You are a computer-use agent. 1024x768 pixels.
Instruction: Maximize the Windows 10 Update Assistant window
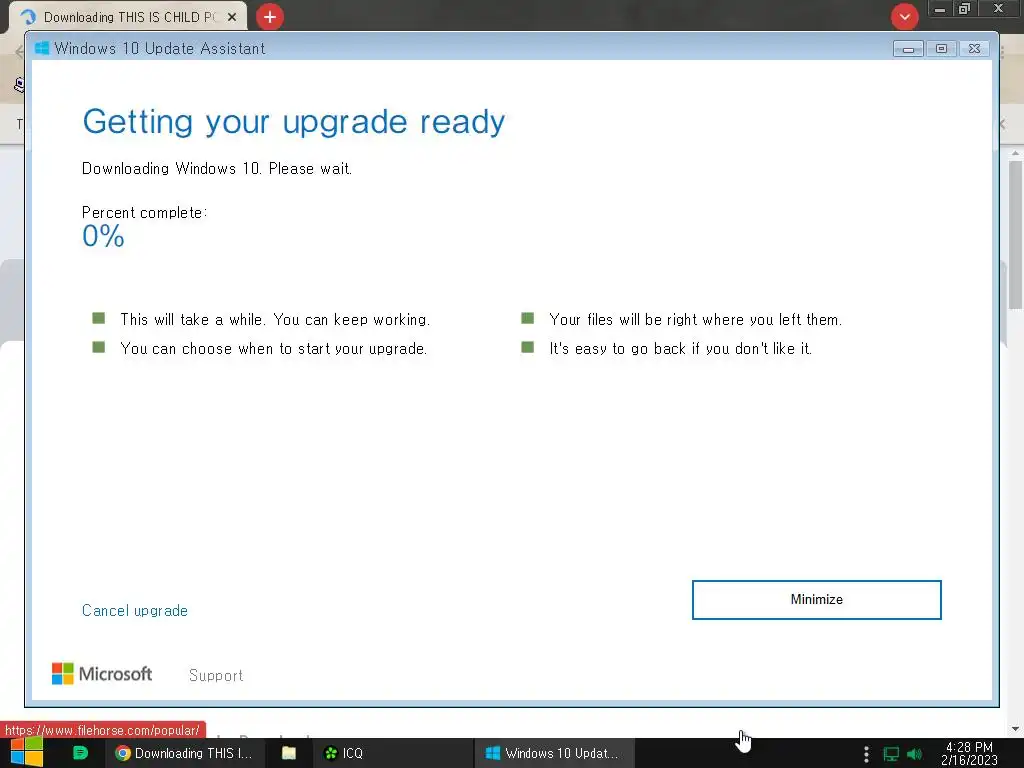tap(941, 49)
